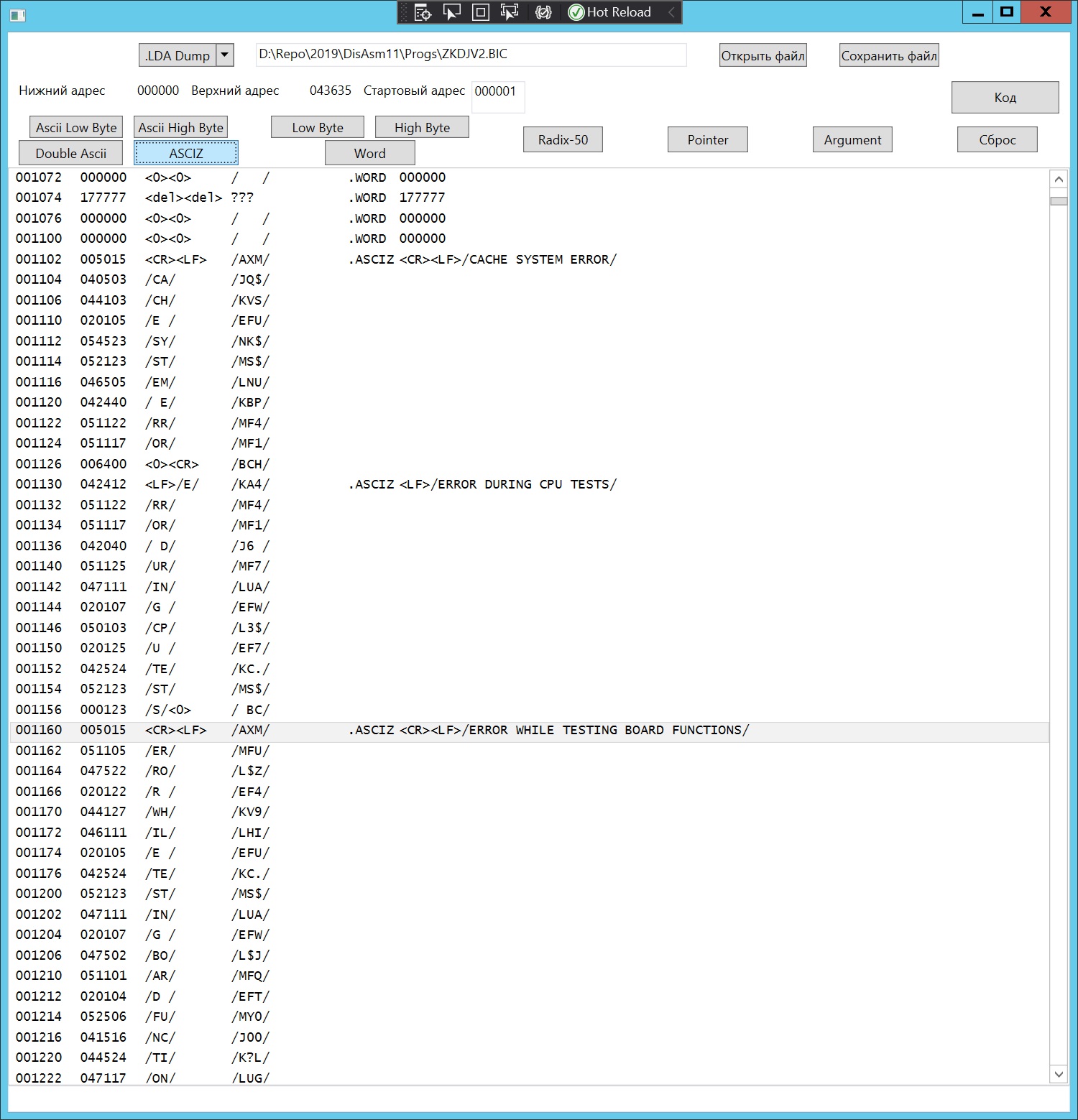Image resolution: width=1078 pixels, height=1120 pixels.
Task: Click the file path text field
Action: click(471, 55)
